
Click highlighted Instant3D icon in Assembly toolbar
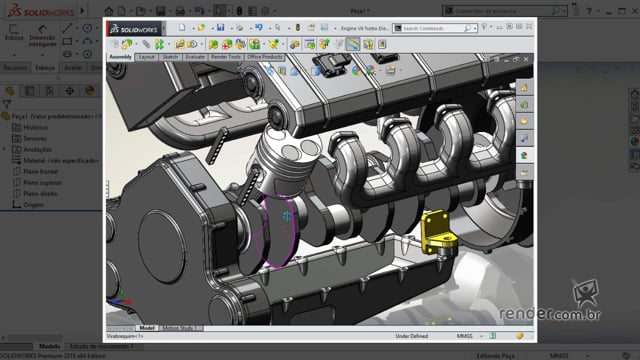[353, 44]
